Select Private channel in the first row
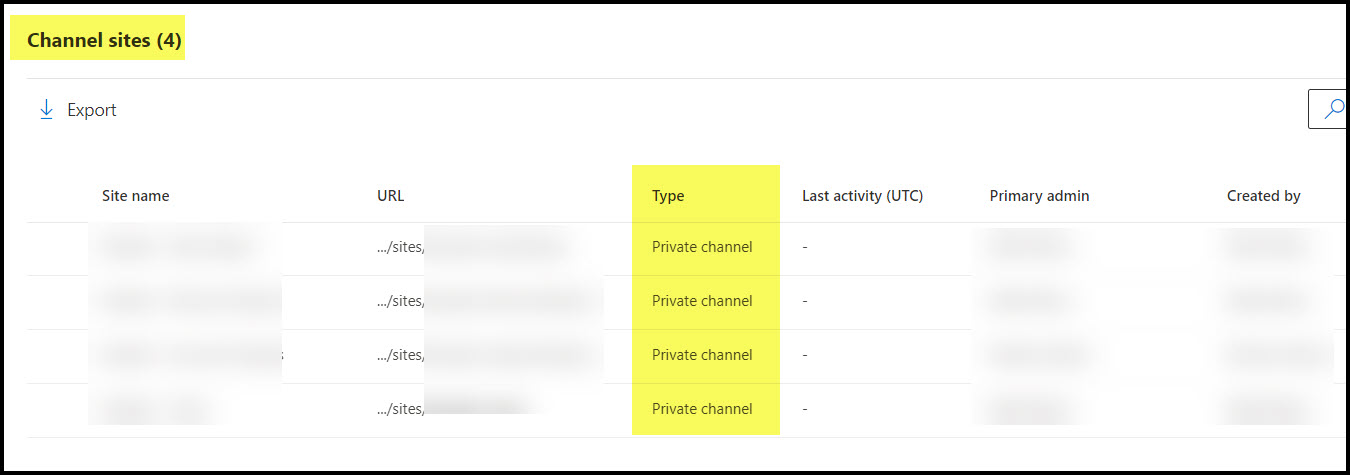Screen dimensions: 1350x475 (702, 247)
